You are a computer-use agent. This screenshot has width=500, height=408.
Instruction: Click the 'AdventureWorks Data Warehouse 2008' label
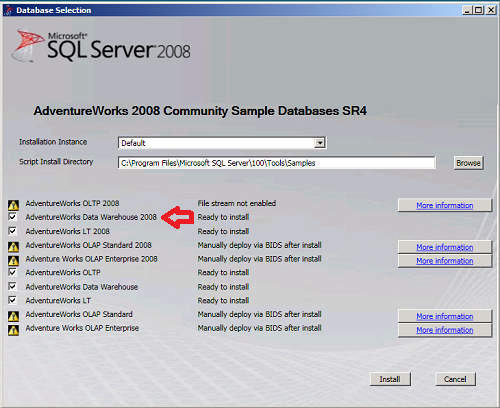point(91,217)
